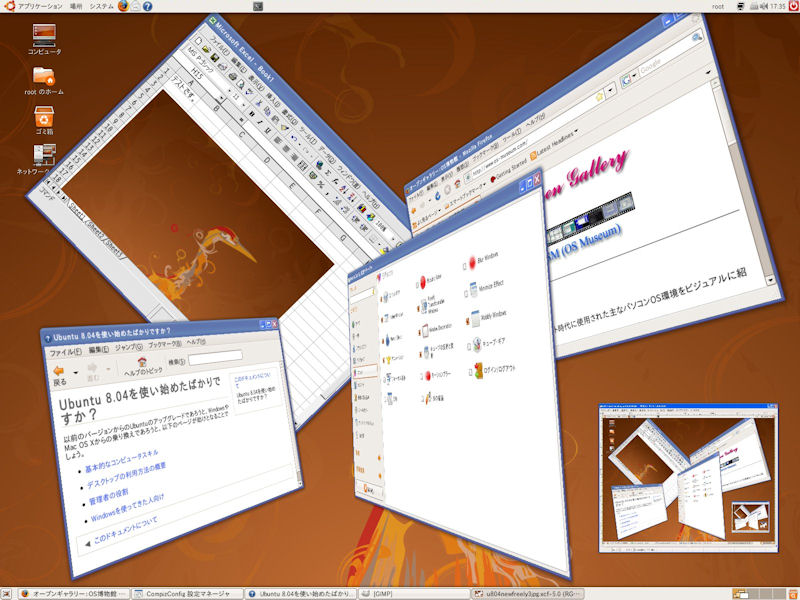This screenshot has width=800, height=600.
Task: Switch to the [GIMP] taskbar button
Action: (x=413, y=594)
